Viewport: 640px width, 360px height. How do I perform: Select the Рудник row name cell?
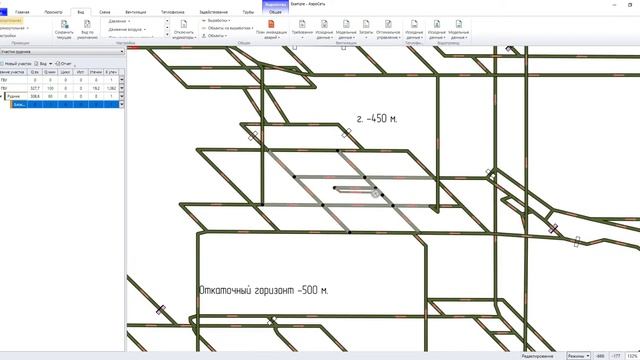pyautogui.click(x=16, y=96)
